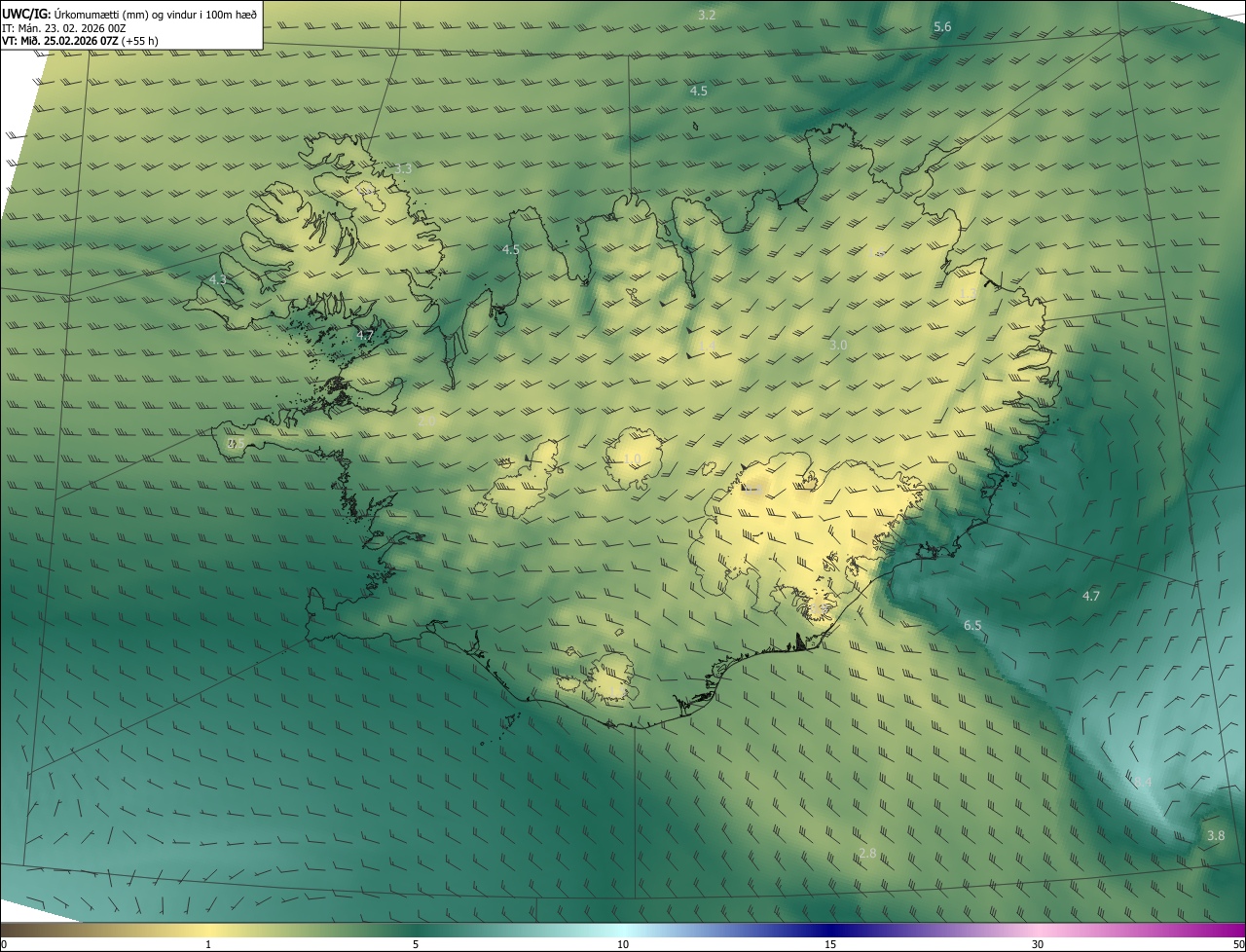Click the '15' tick on the color scale
The height and width of the screenshot is (952, 1246).
pyautogui.click(x=830, y=944)
